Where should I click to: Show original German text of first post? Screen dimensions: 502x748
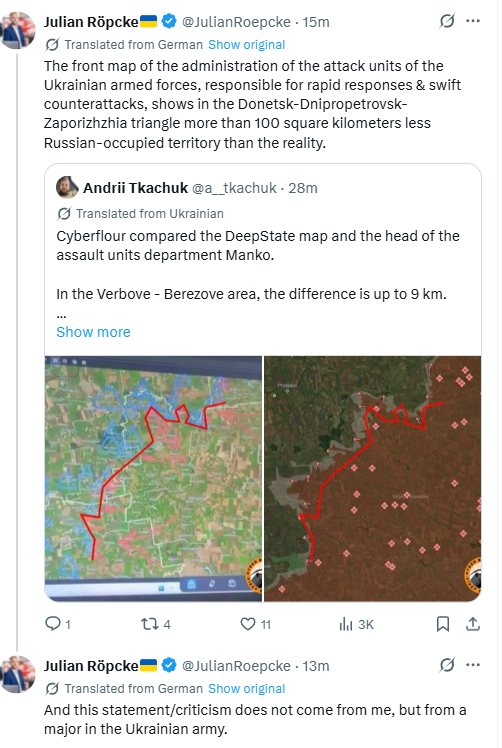pyautogui.click(x=247, y=44)
